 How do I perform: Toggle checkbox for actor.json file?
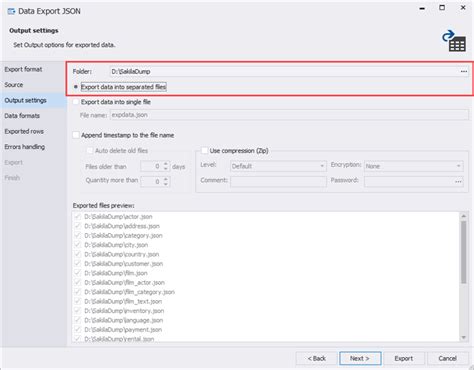click(x=78, y=217)
